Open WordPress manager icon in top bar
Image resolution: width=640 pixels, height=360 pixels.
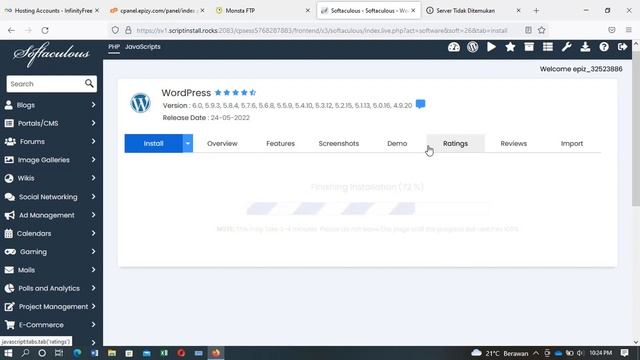[473, 47]
